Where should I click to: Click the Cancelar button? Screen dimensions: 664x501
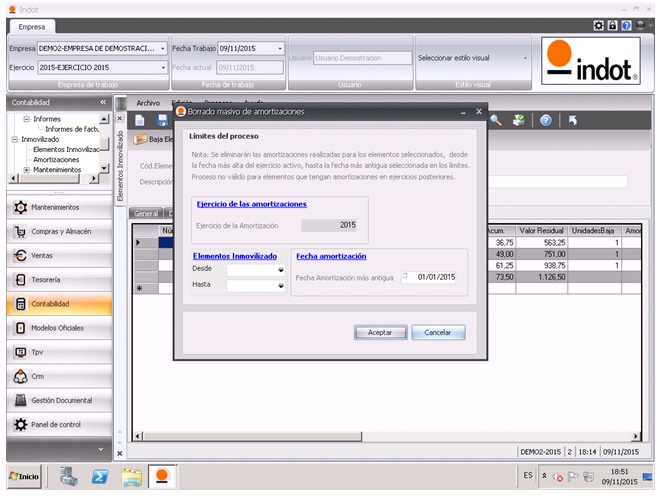438,332
